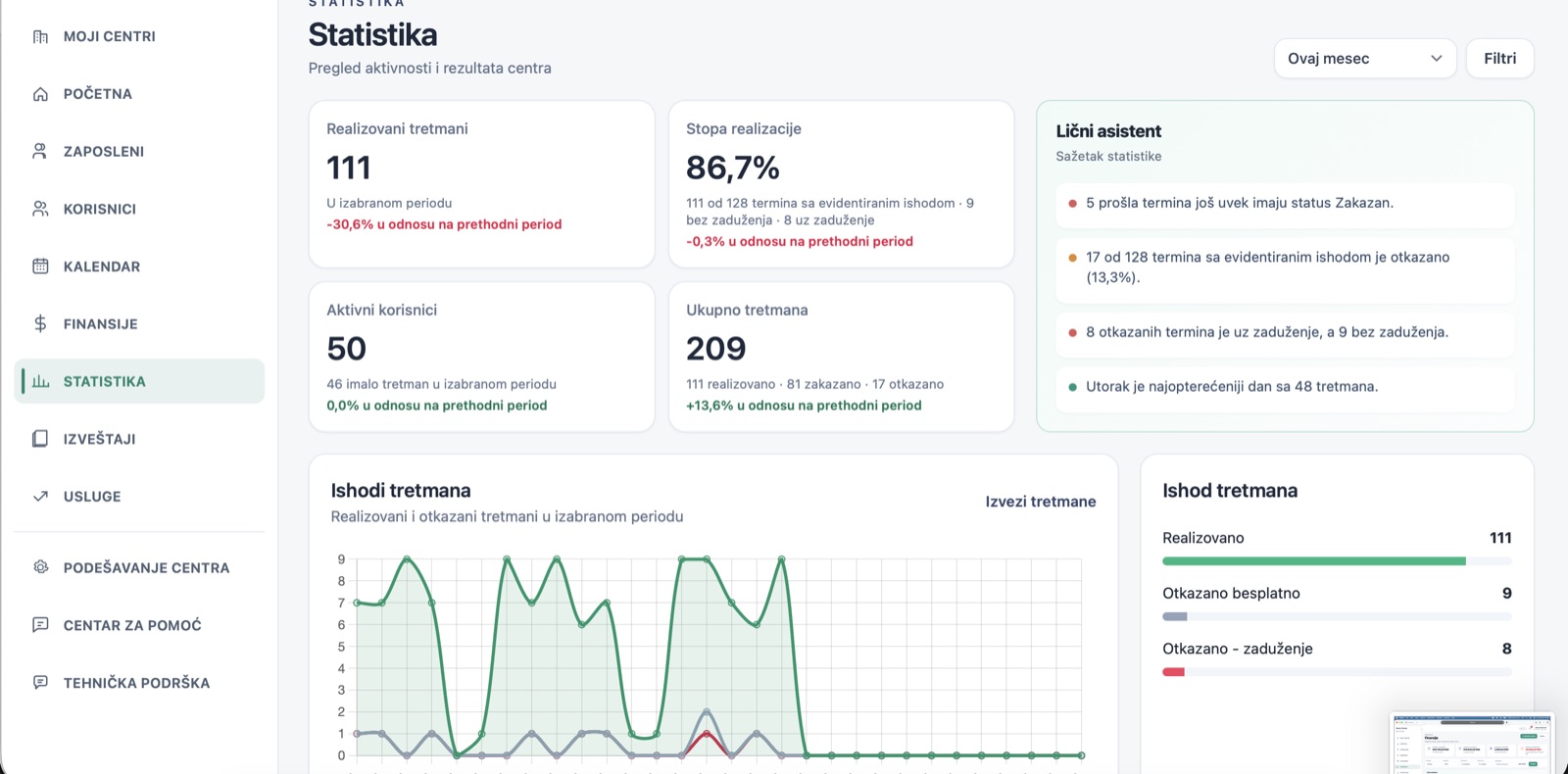
Task: Open the Kalendar section
Action: tap(140, 266)
